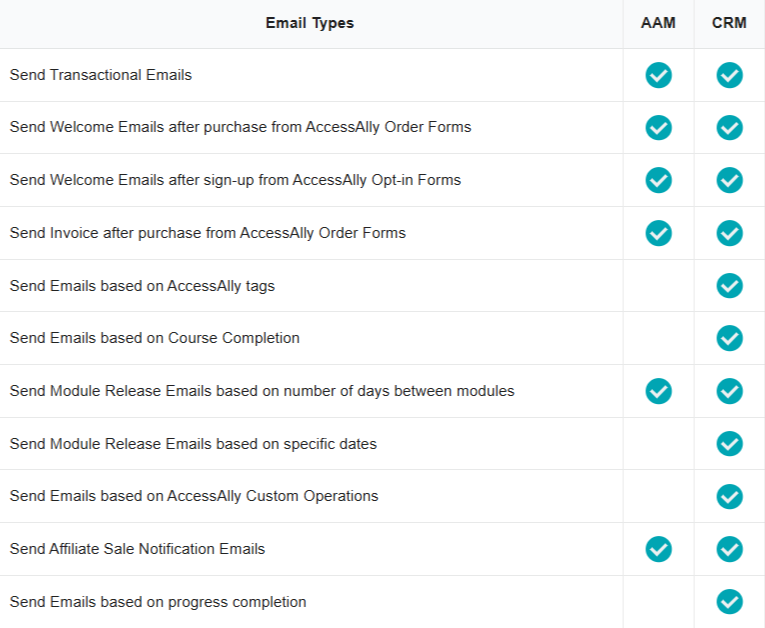765x628 pixels.
Task: Click CRM checkmark for Send Transactional Emails
Action: pos(729,75)
